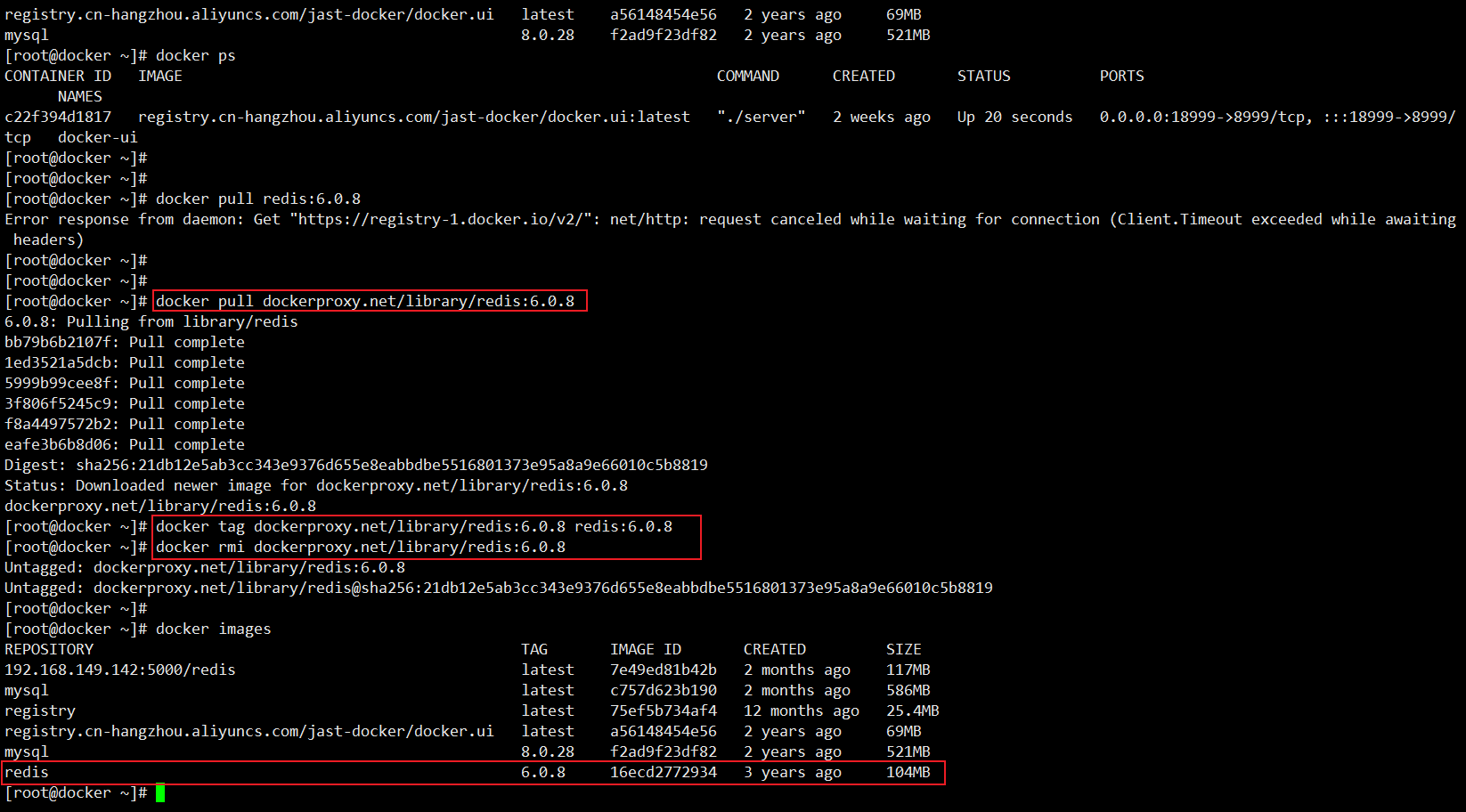This screenshot has height=812, width=1466.
Task: Click the 25.4MB size value
Action: pos(913,710)
